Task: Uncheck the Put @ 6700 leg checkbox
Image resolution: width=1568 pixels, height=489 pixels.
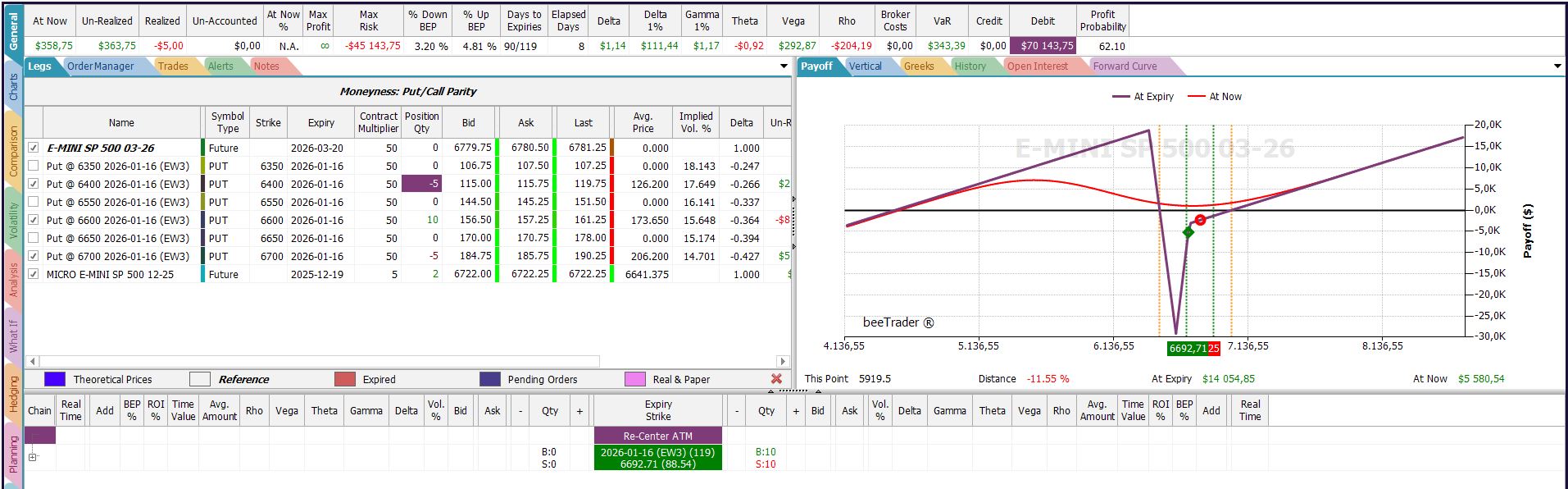Action: pos(34,256)
